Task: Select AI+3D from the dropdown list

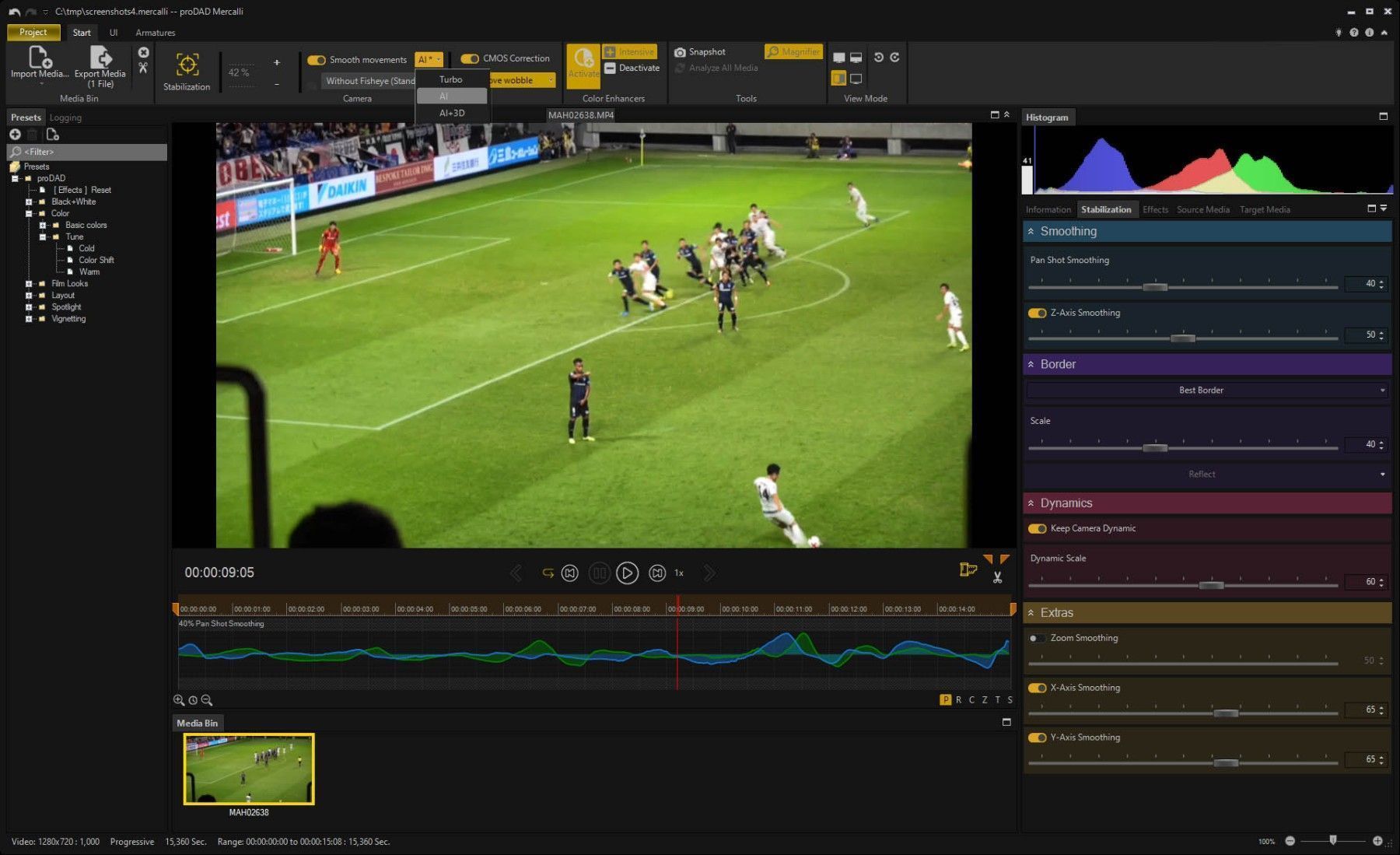Action: (x=452, y=114)
